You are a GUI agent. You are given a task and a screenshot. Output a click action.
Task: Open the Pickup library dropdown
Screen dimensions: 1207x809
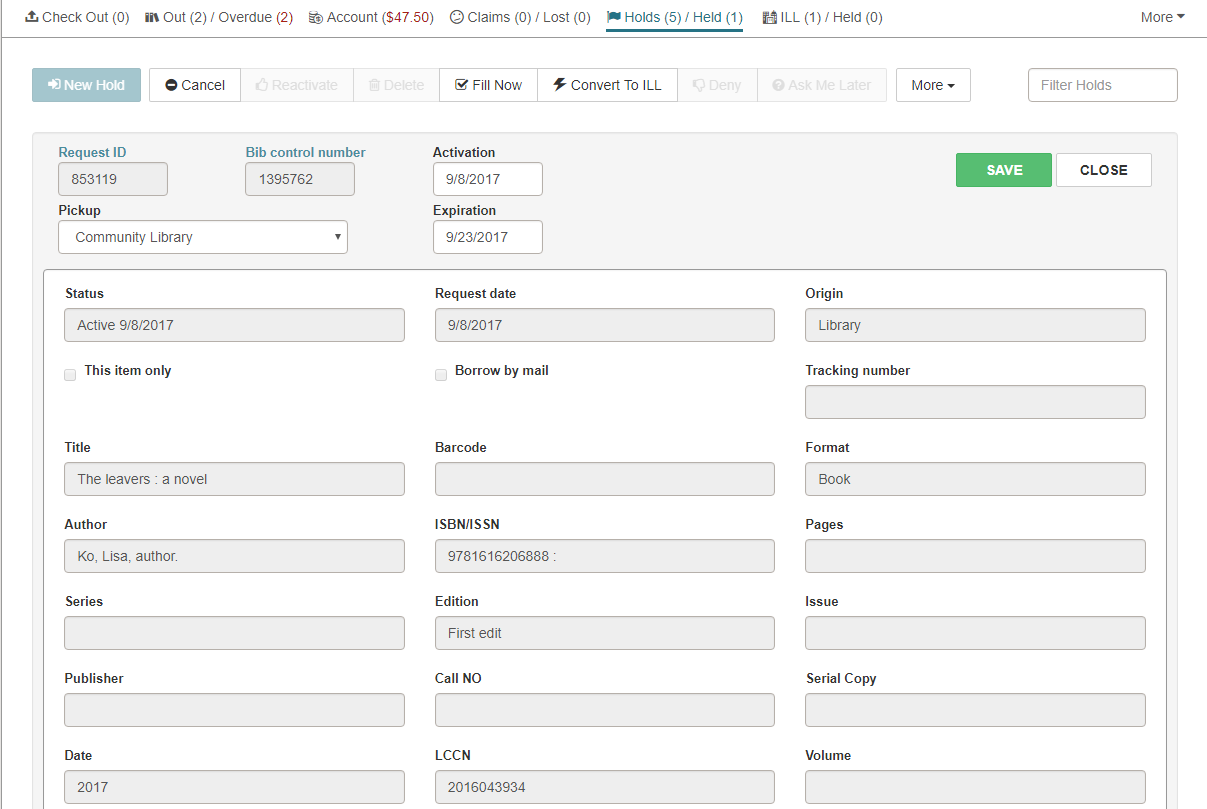tap(203, 237)
